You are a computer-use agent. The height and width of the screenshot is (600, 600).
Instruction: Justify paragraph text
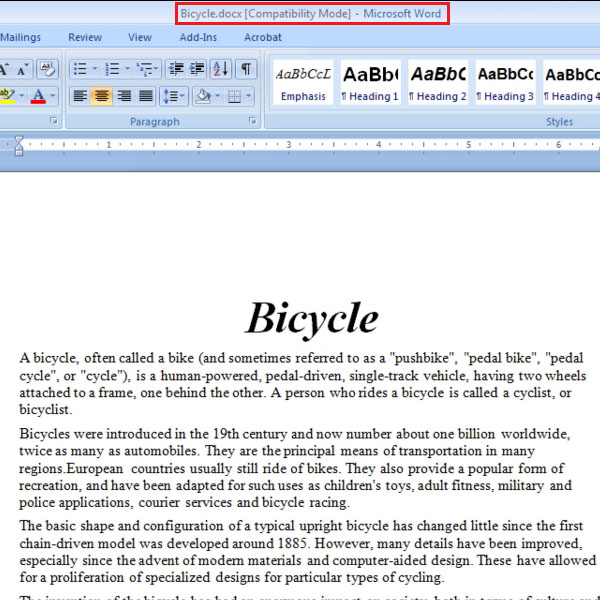(x=145, y=96)
